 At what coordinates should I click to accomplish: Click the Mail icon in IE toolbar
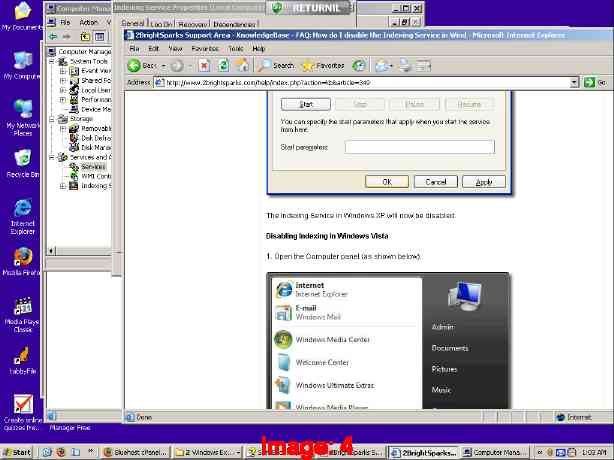pos(383,66)
